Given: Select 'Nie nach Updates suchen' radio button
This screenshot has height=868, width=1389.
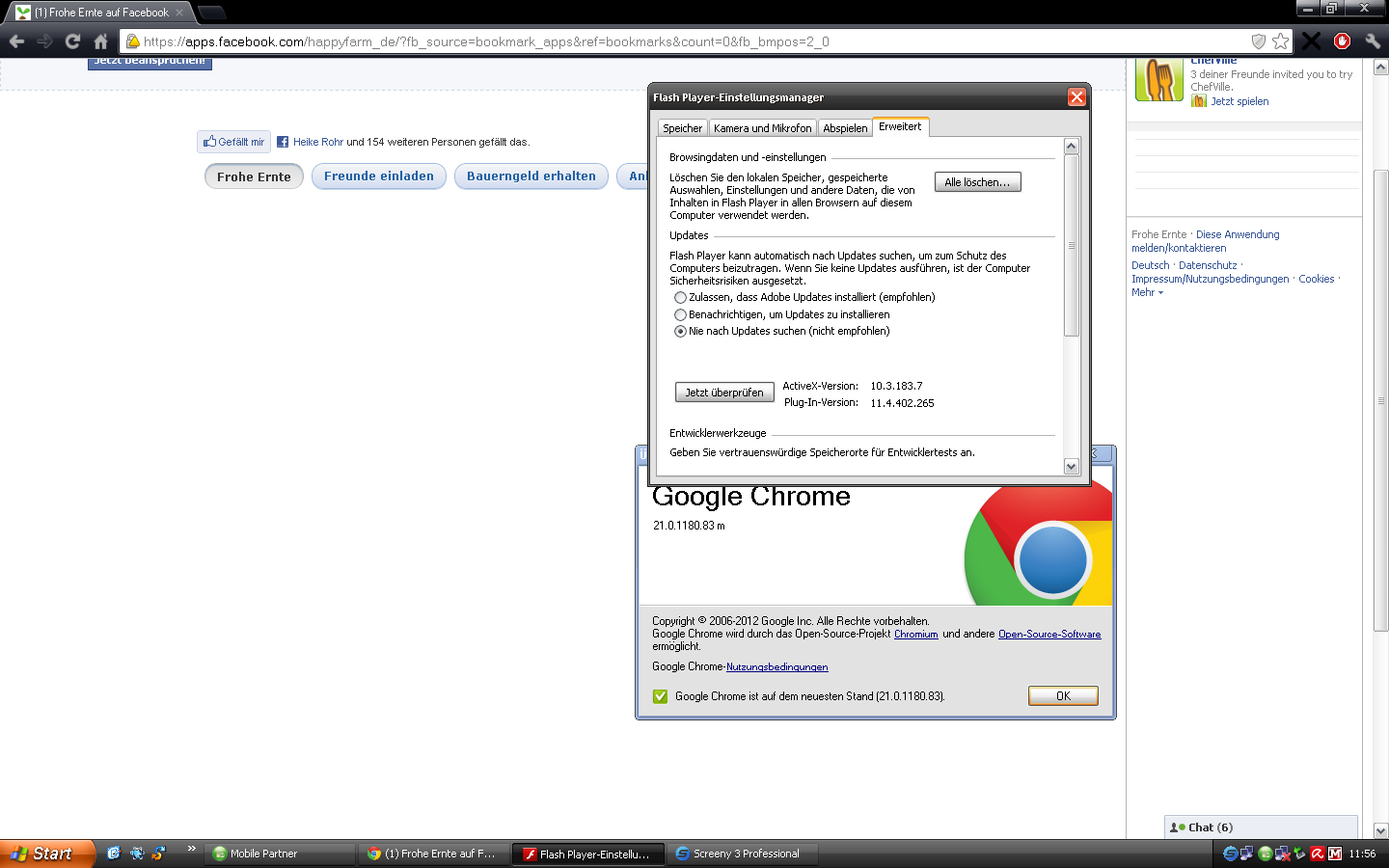Looking at the screenshot, I should 680,332.
